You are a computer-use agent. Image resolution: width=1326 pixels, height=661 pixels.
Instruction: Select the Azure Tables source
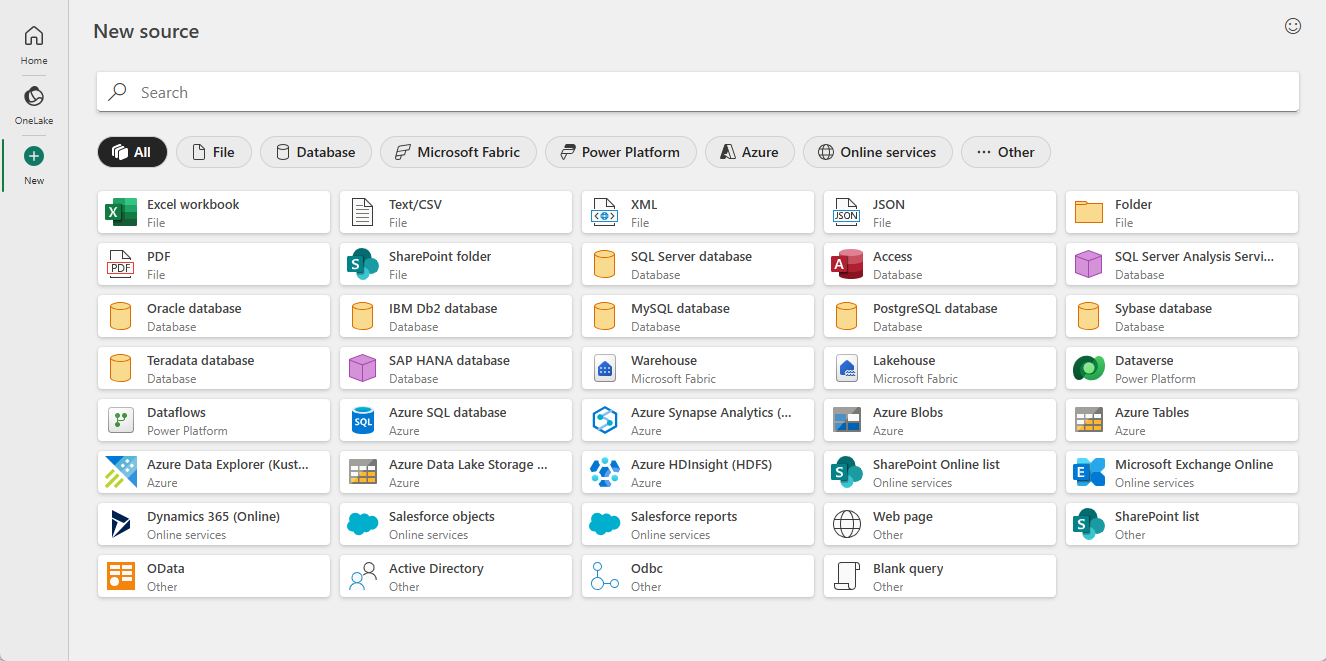coord(1182,420)
